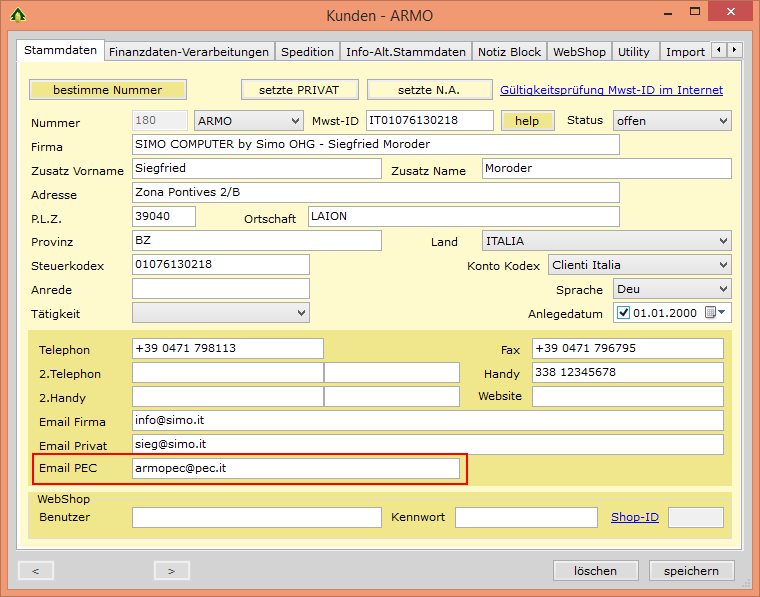Switch to Finanzdaten-Verarbeitungen tab
Image resolution: width=760 pixels, height=597 pixels.
(x=189, y=52)
